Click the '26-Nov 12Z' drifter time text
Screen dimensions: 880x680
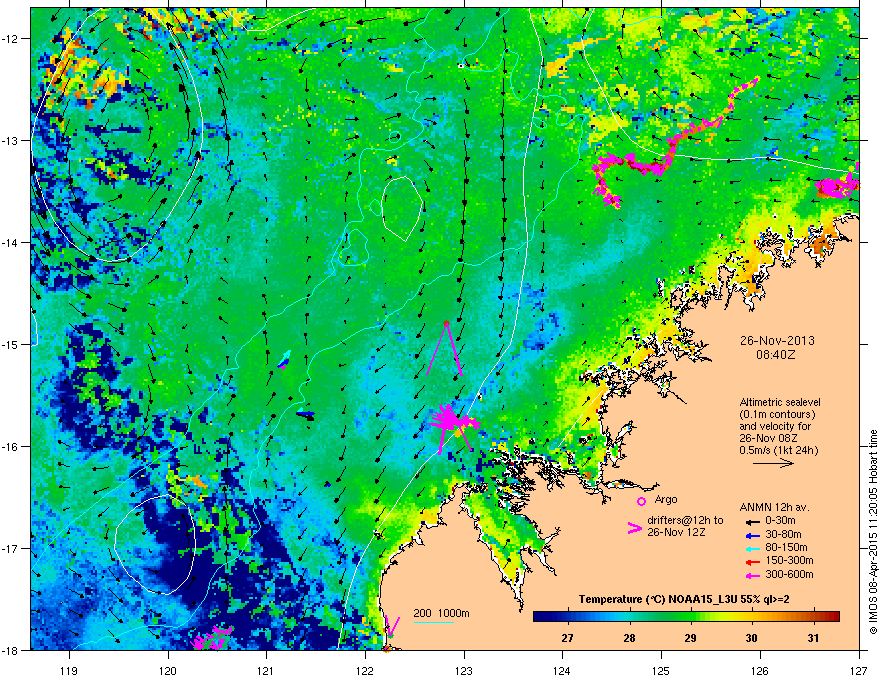tap(676, 532)
